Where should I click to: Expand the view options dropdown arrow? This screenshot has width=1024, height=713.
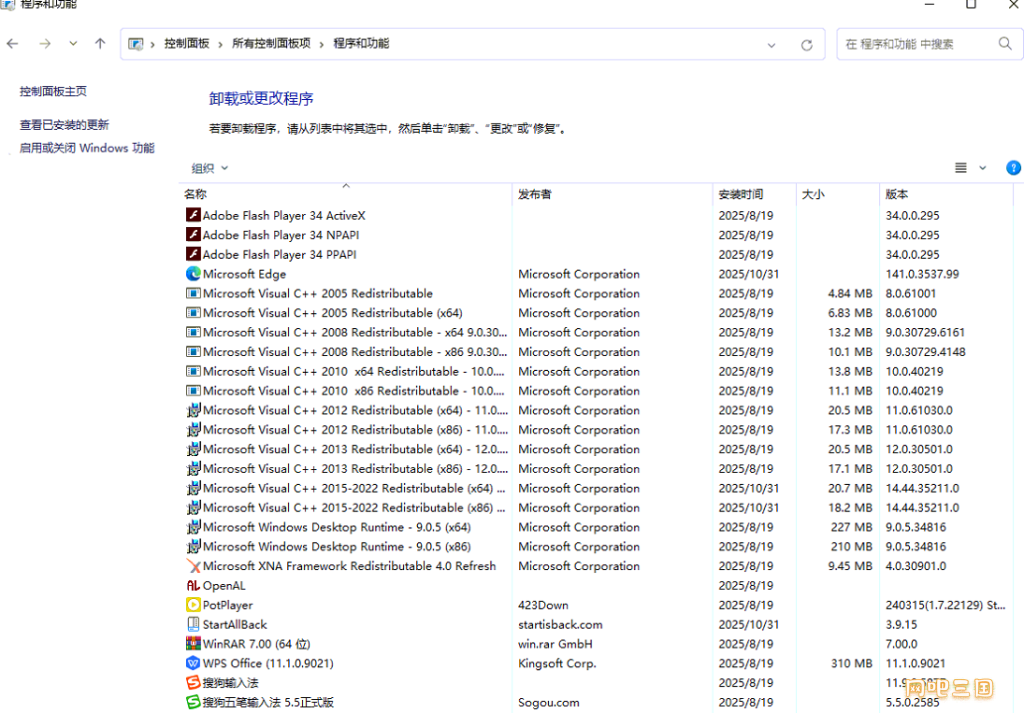(x=982, y=168)
